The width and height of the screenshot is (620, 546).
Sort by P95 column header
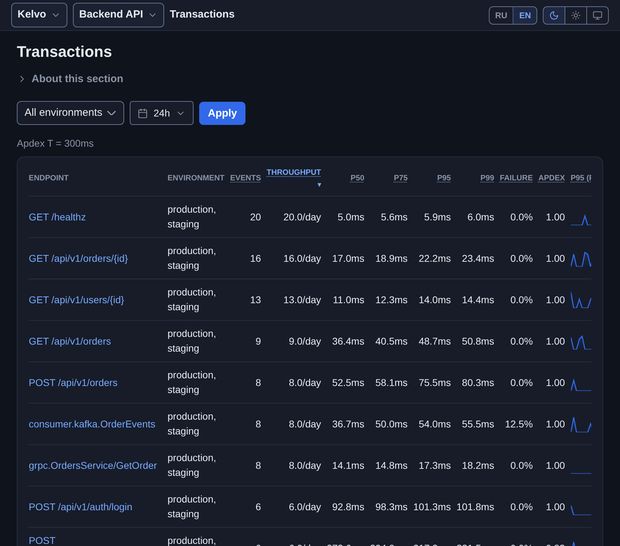coord(444,178)
